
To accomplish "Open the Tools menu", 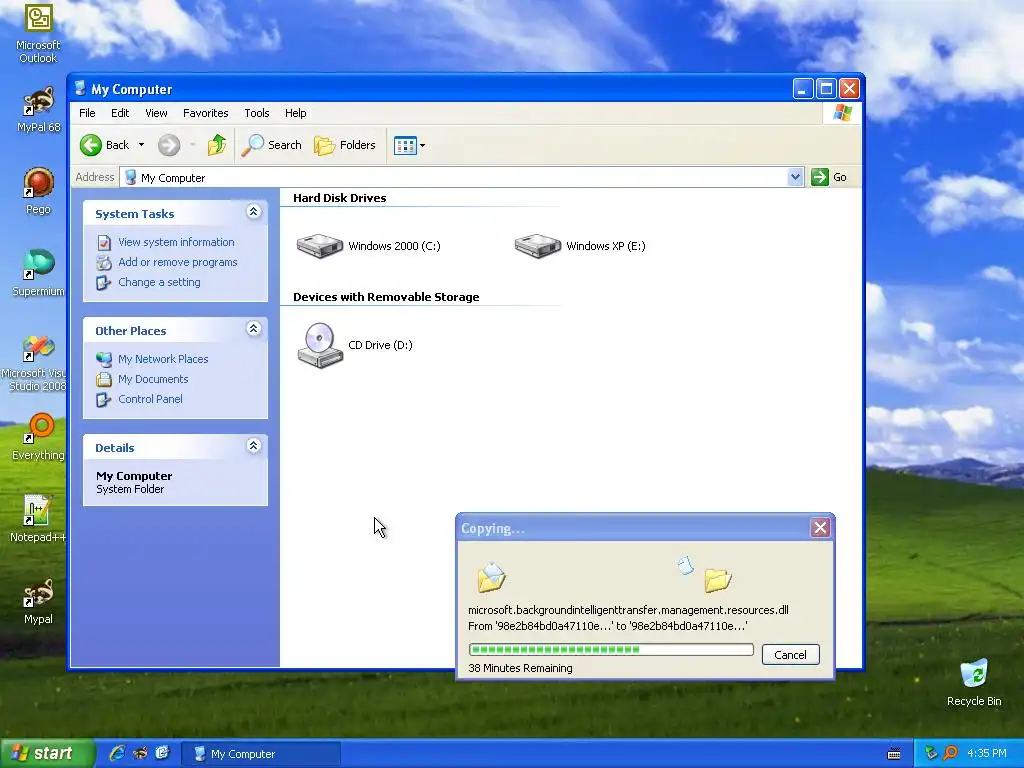I will tap(257, 113).
